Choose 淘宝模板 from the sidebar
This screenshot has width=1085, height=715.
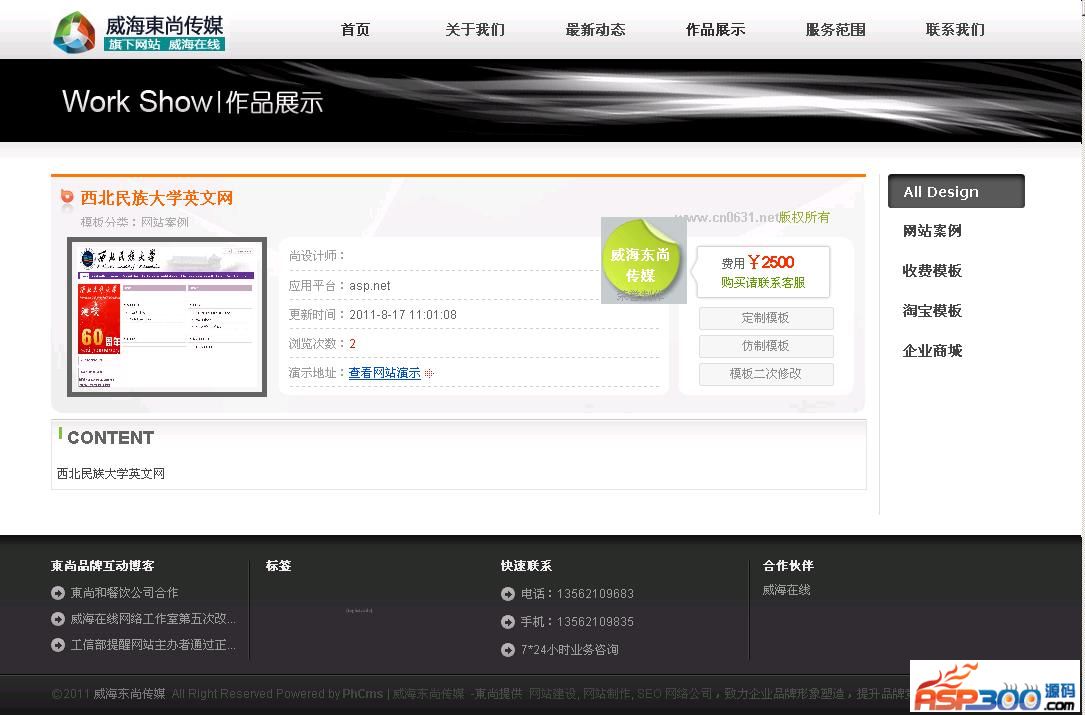click(932, 311)
